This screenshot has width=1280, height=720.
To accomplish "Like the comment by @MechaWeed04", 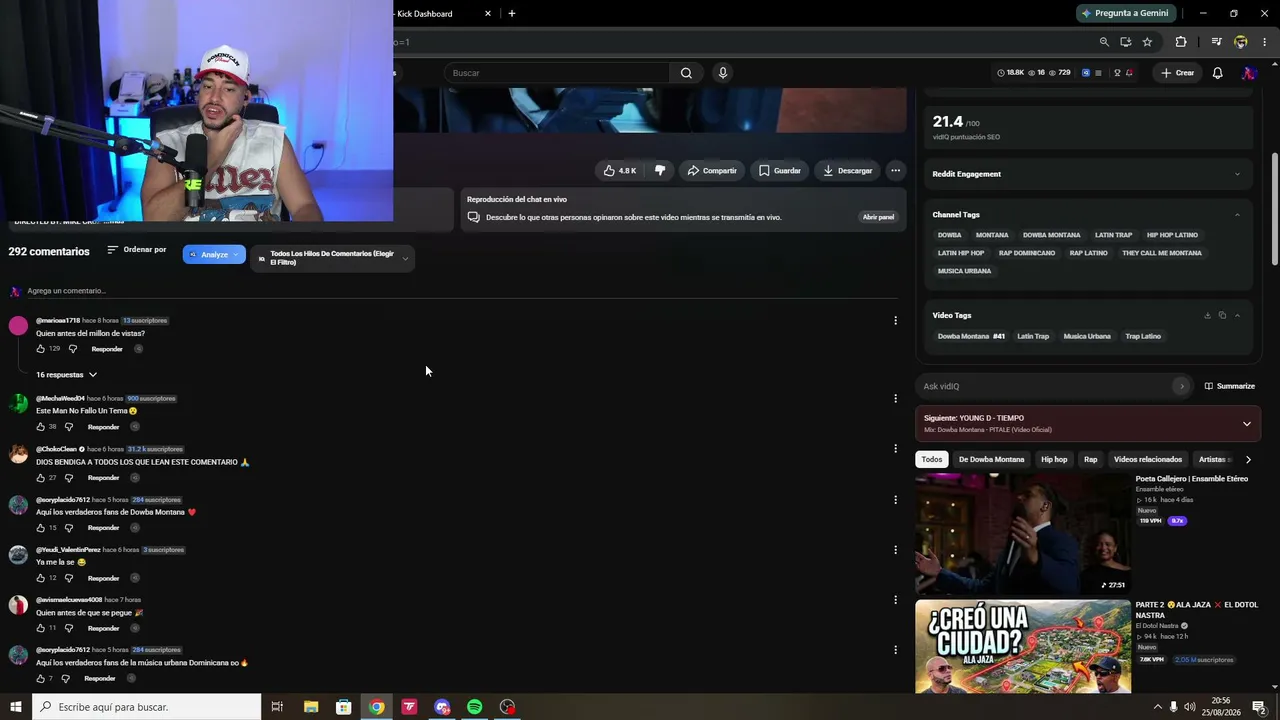I will pos(41,427).
